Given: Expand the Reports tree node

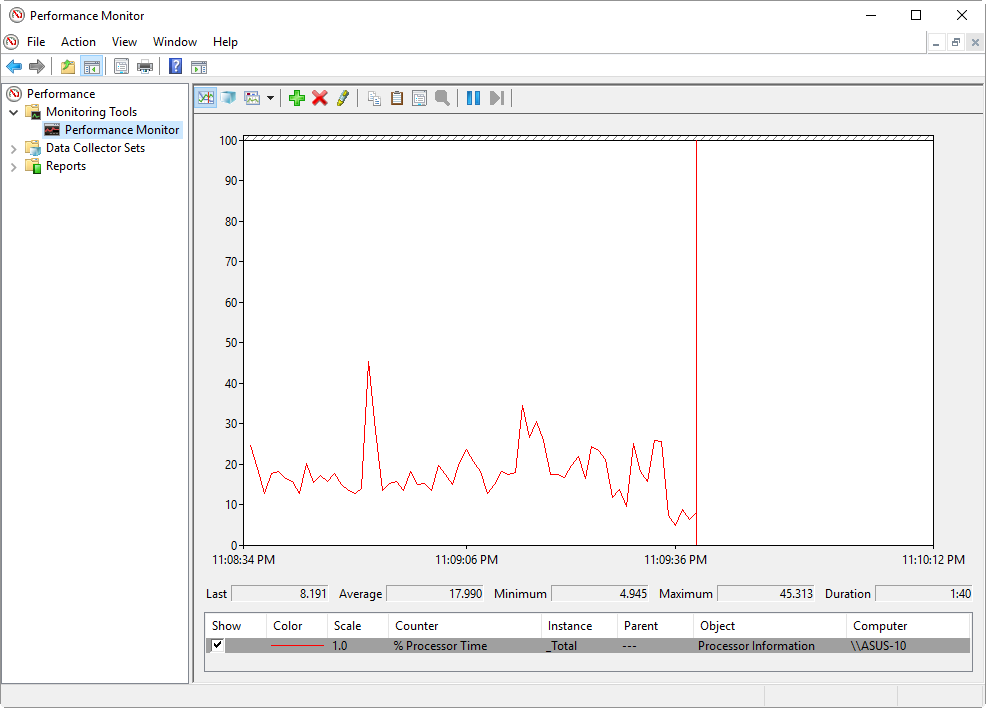Looking at the screenshot, I should (14, 166).
